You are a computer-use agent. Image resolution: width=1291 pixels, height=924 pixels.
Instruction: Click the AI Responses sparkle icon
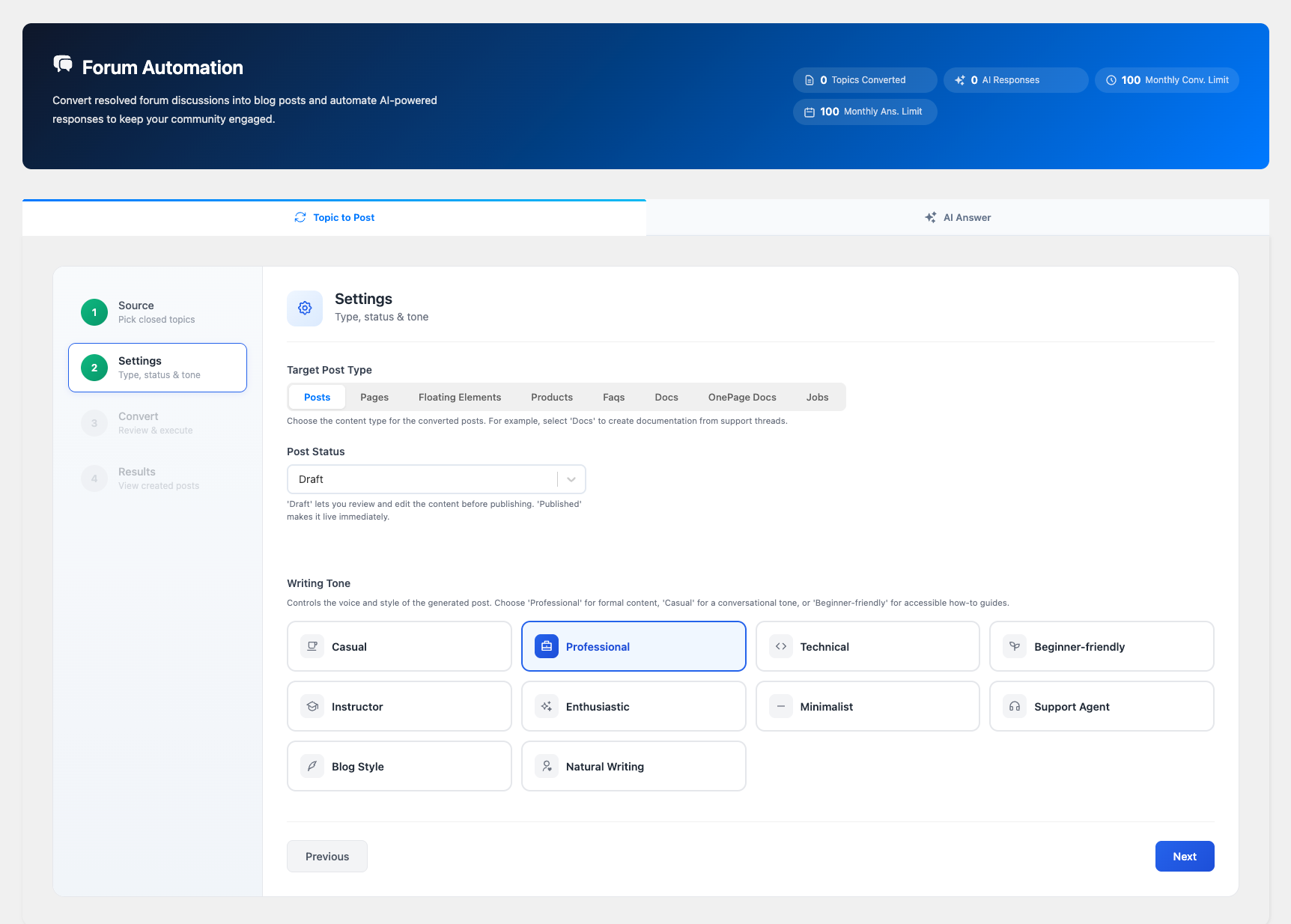[960, 80]
